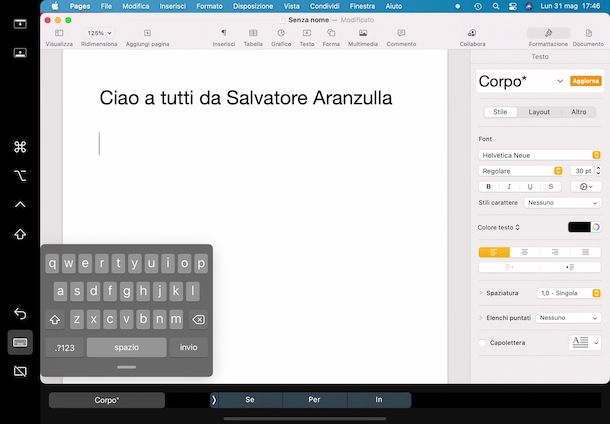Align text right
This screenshot has width=610, height=424.
(x=555, y=252)
